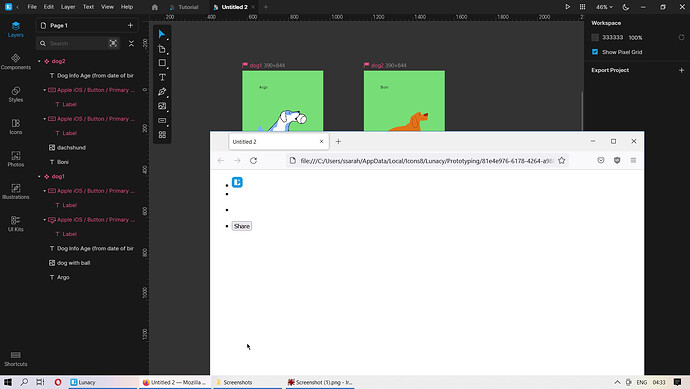Pick the Text tool

coord(162,77)
